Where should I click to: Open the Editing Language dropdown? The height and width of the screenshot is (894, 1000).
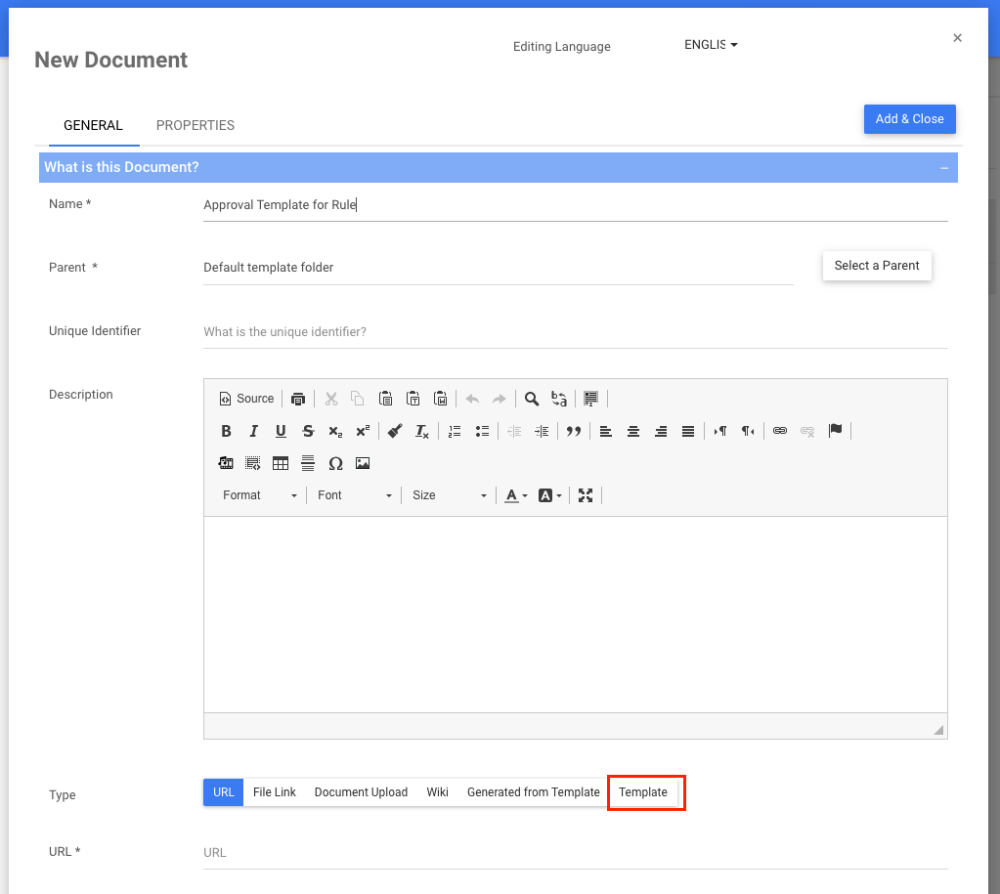(x=711, y=45)
